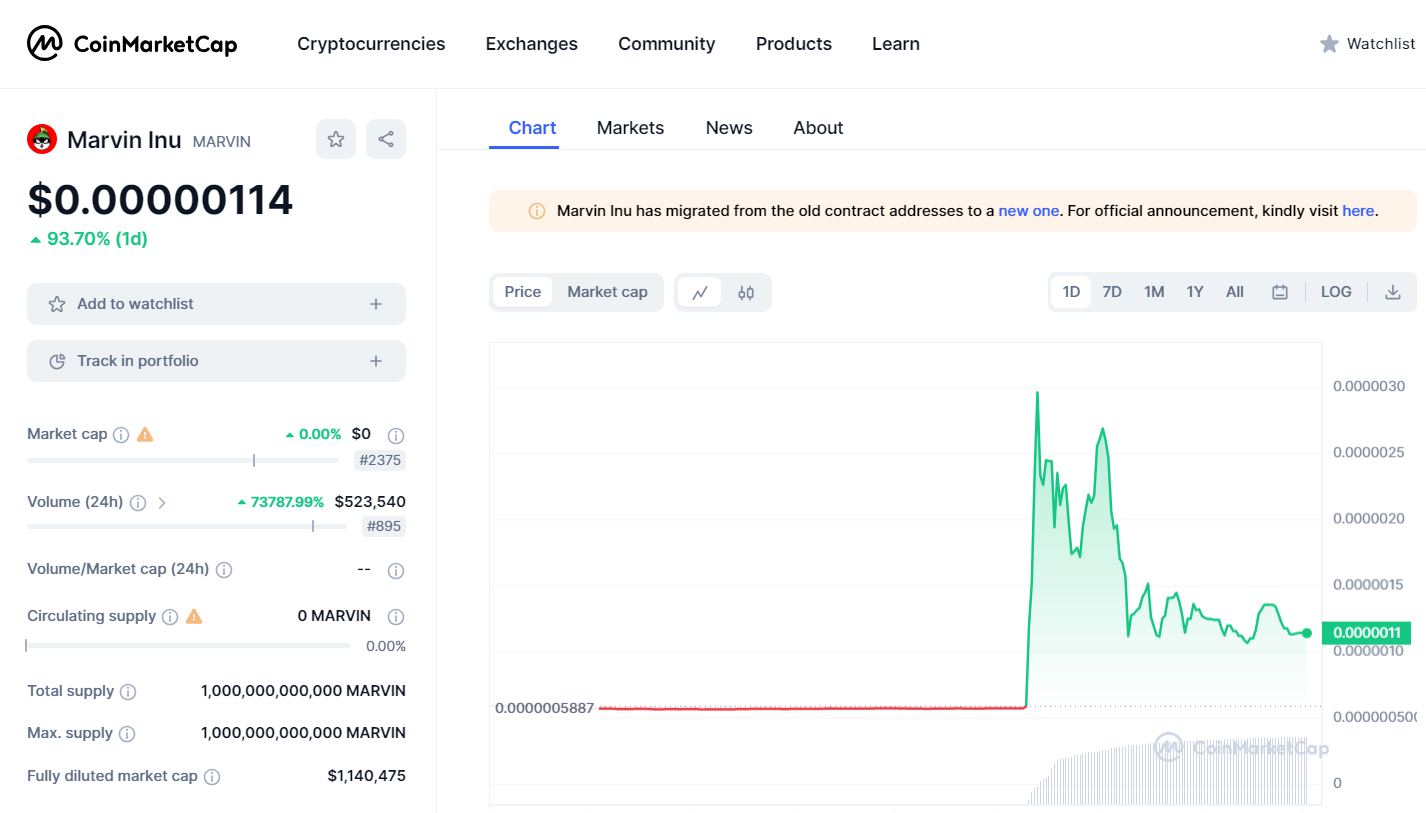Select the 1Y time range
1426x813 pixels.
[x=1195, y=292]
